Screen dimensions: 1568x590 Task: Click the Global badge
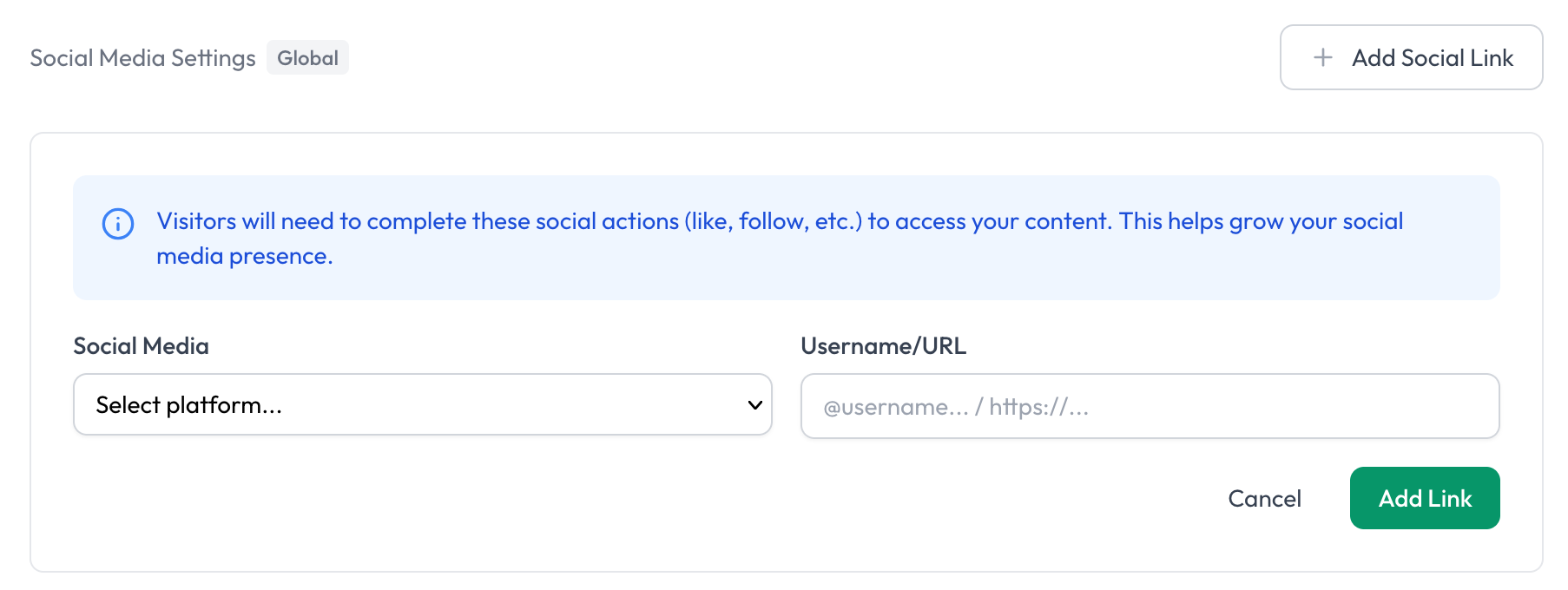[x=307, y=58]
